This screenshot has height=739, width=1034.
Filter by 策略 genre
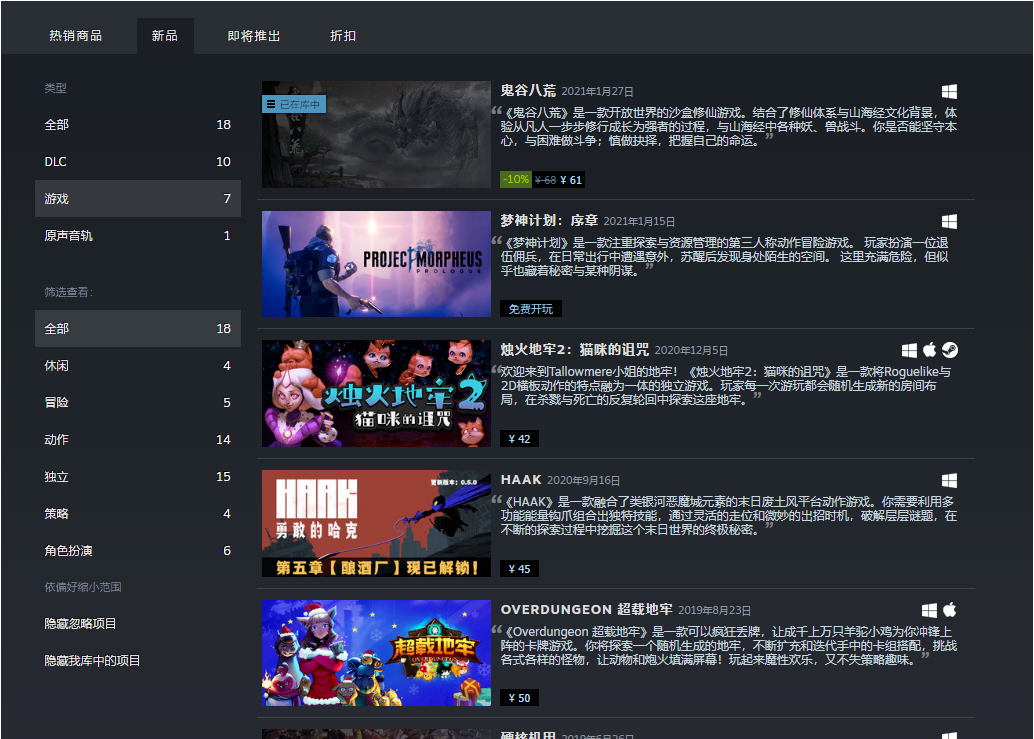[138, 514]
